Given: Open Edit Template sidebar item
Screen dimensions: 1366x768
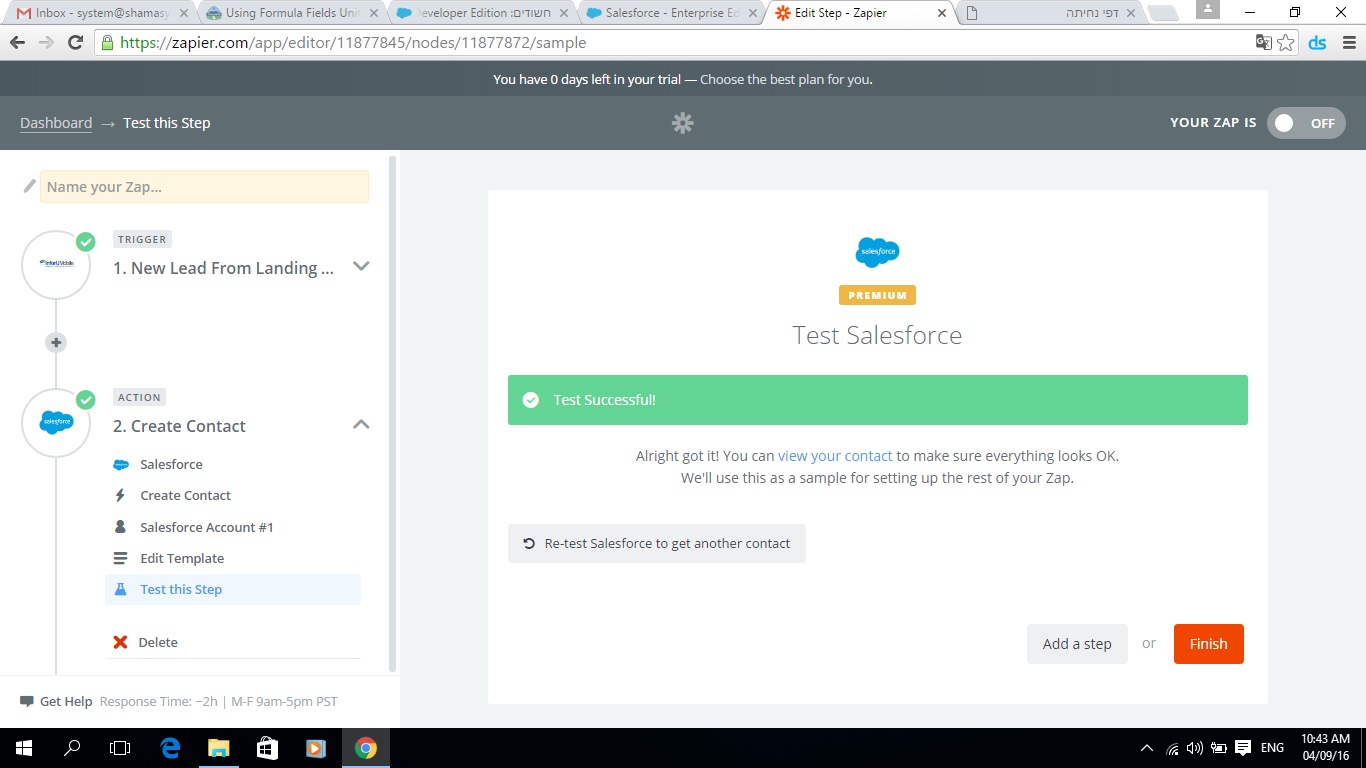Looking at the screenshot, I should (x=182, y=558).
